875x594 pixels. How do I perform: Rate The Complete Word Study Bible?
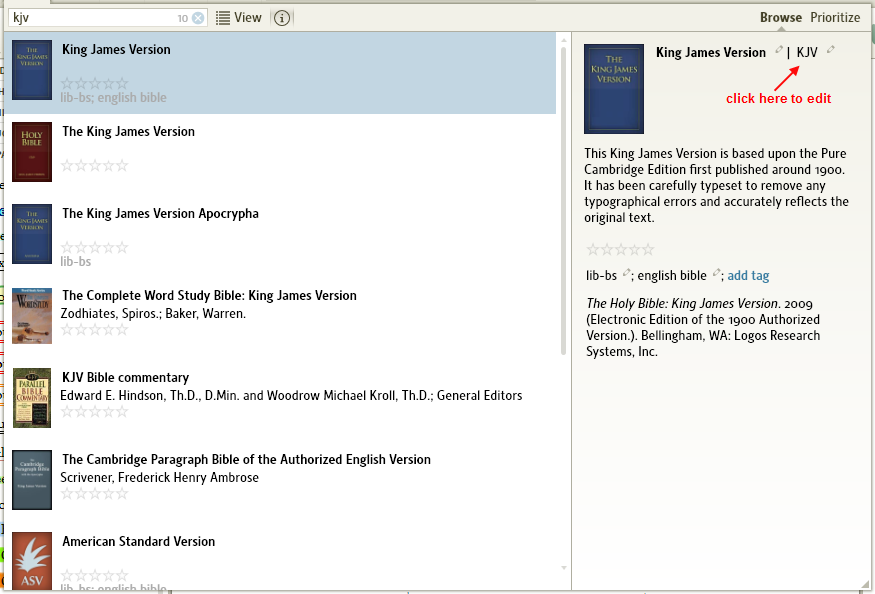[94, 330]
